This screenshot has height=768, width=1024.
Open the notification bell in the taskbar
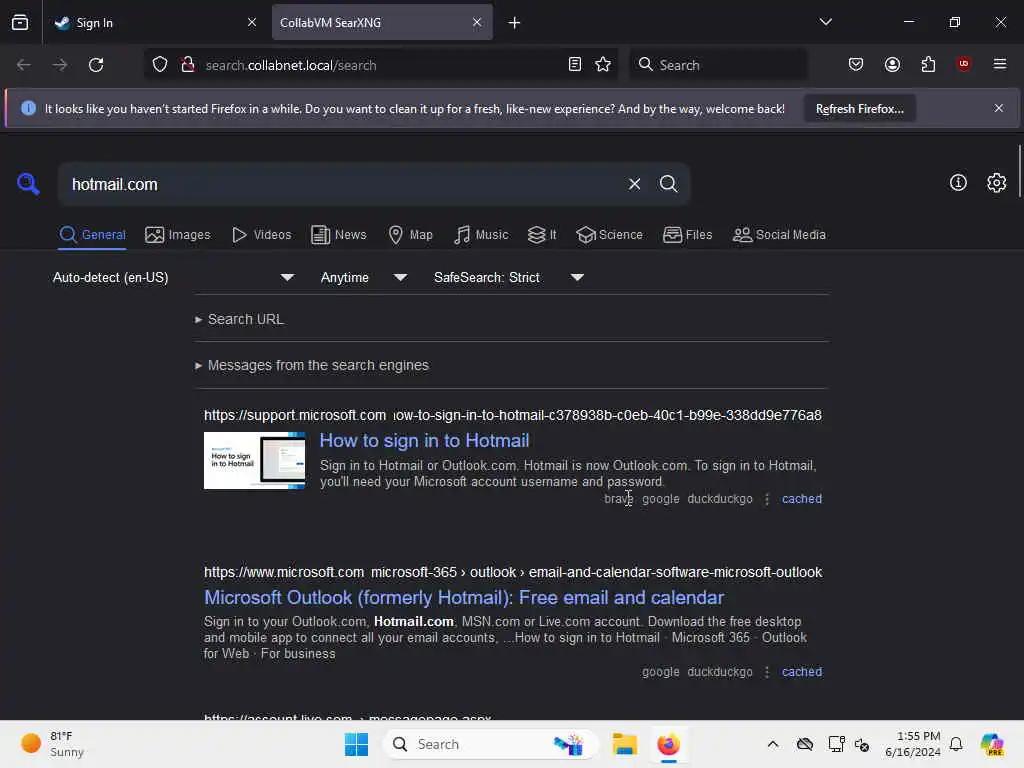956,744
